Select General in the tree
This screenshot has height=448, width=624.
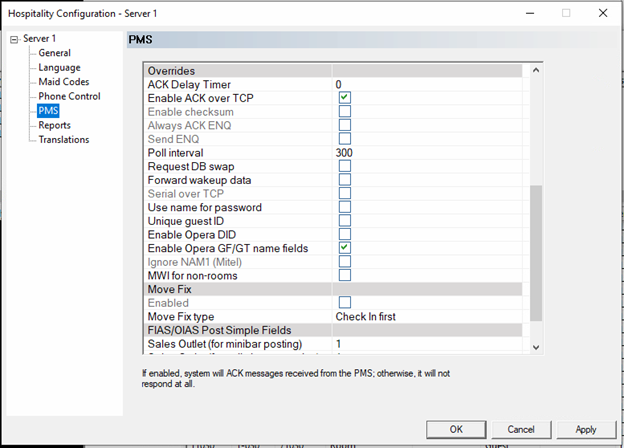tap(54, 53)
